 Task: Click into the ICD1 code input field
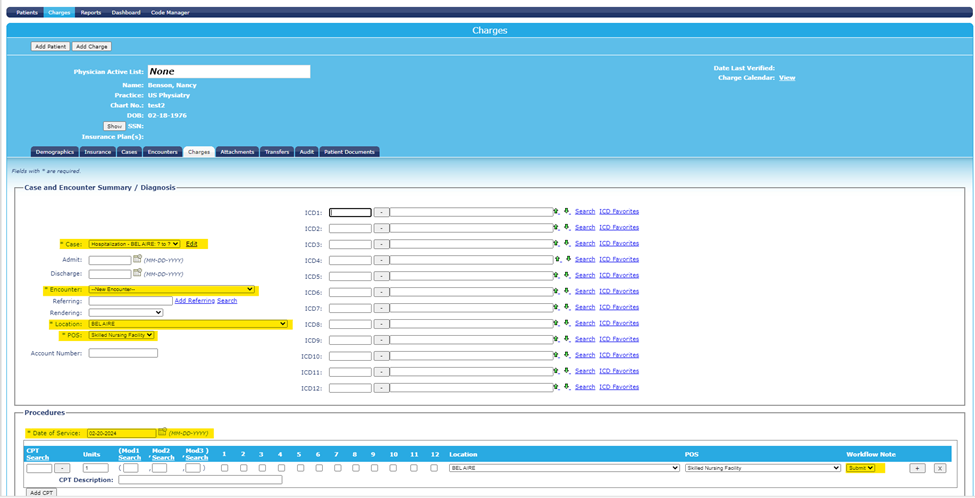350,212
